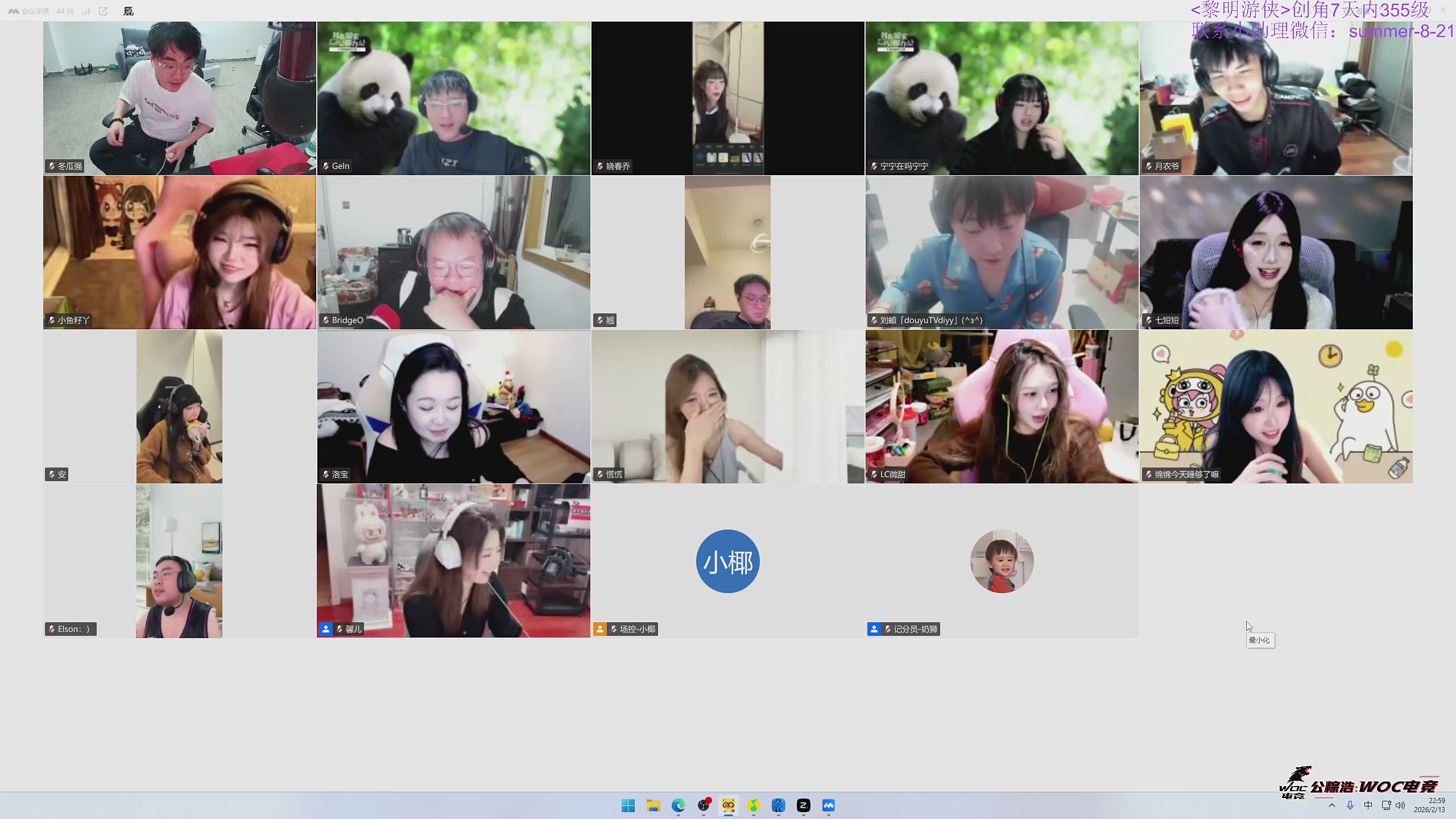Click the blue badge beside 记分员-奶狮
This screenshot has height=819, width=1456.
point(874,629)
